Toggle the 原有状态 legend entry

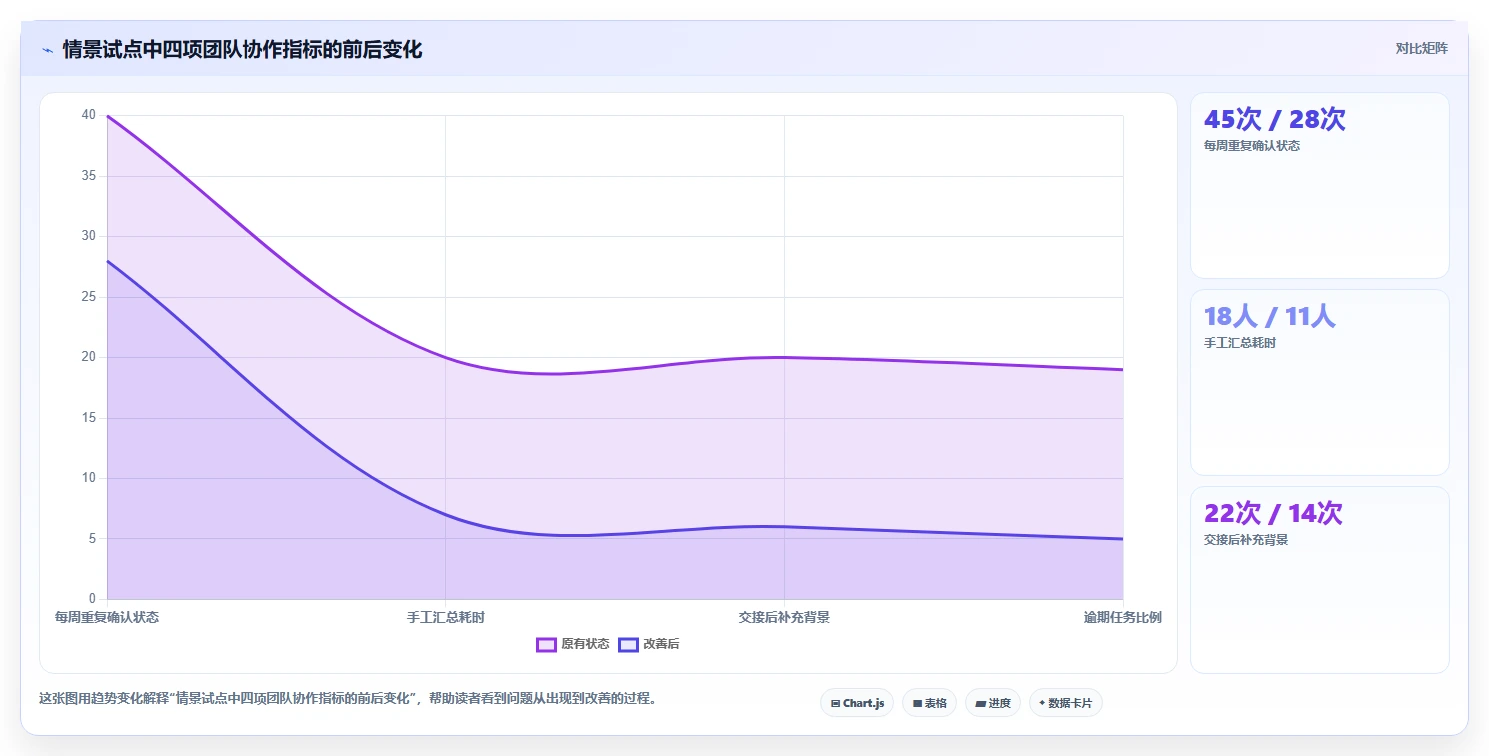573,644
